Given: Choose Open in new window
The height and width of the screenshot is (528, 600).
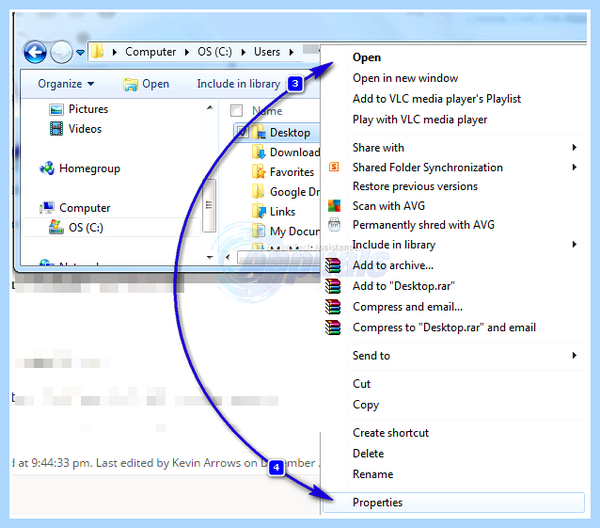Looking at the screenshot, I should [405, 78].
